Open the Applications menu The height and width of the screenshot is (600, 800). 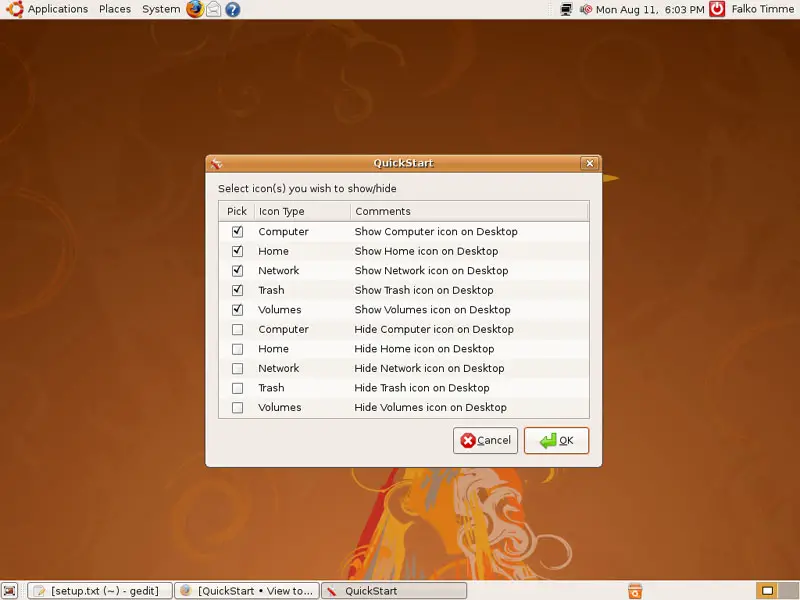58,9
